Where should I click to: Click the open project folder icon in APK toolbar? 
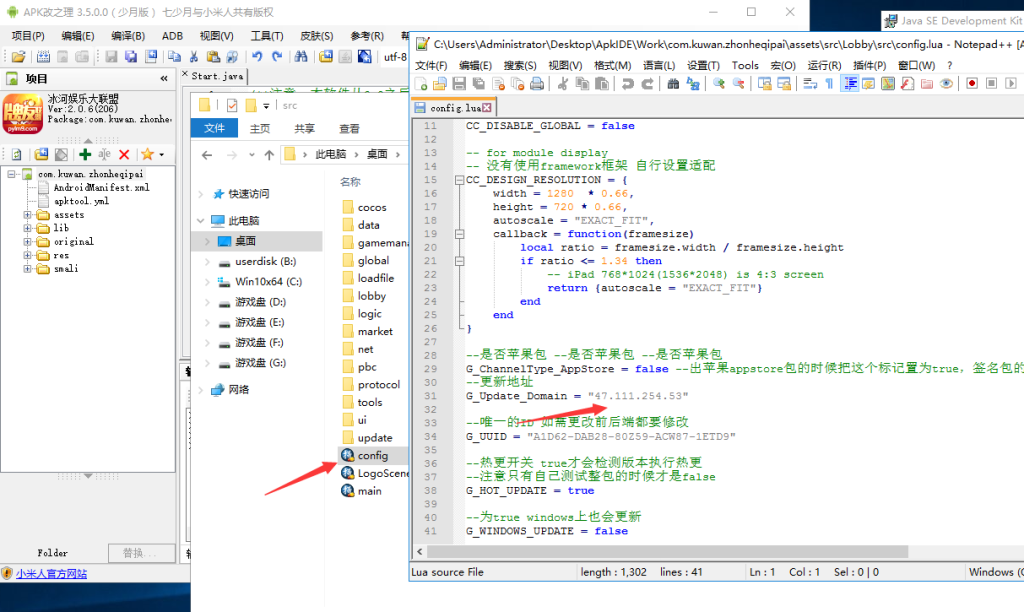[18, 57]
